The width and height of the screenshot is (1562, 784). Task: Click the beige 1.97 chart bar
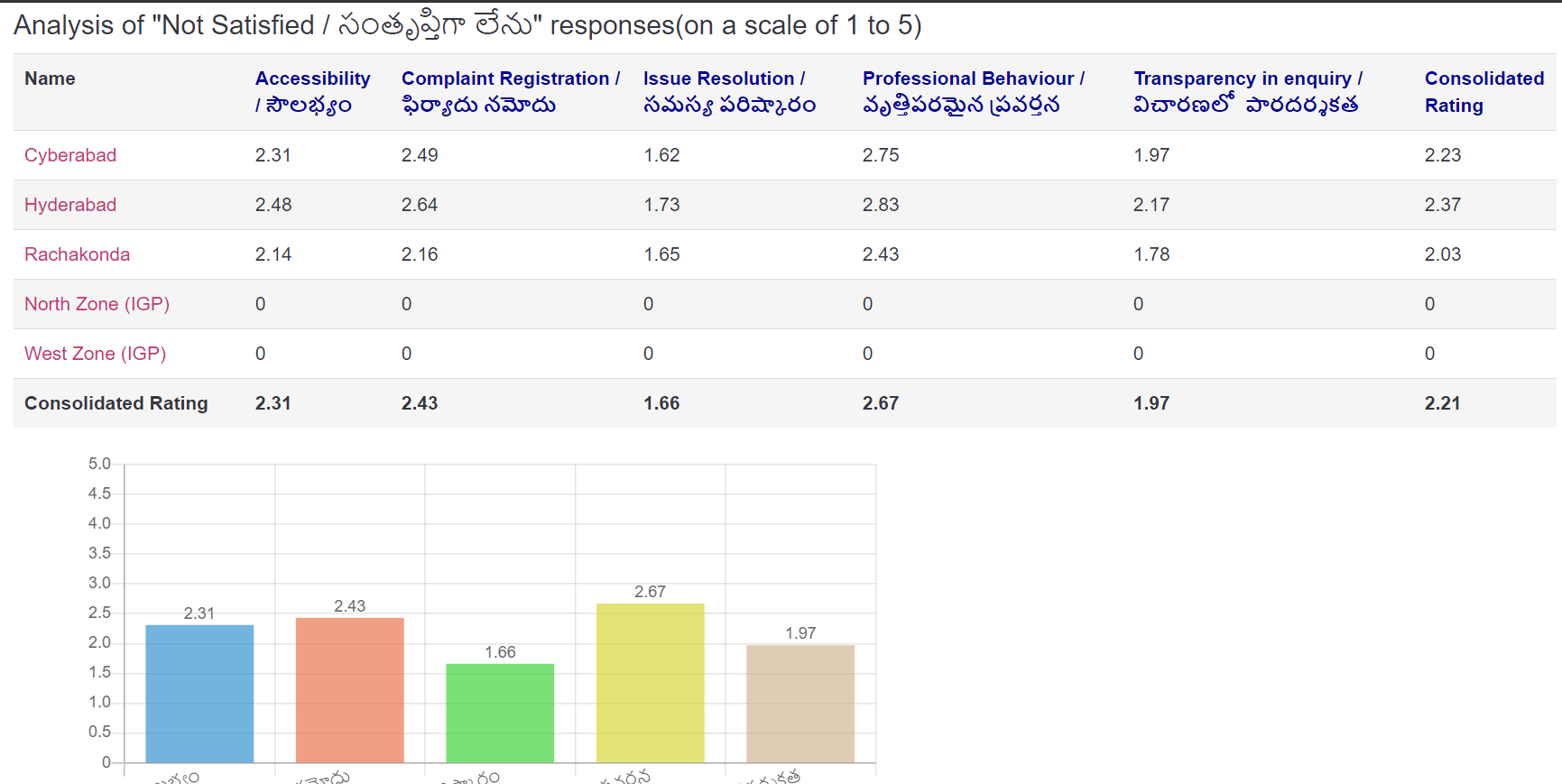click(x=799, y=704)
